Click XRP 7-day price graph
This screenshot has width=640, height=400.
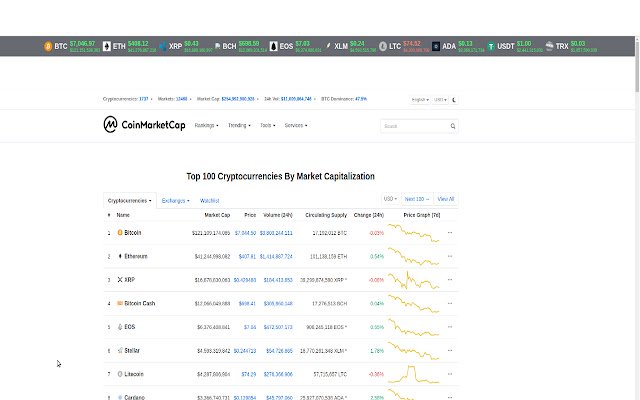coord(413,280)
